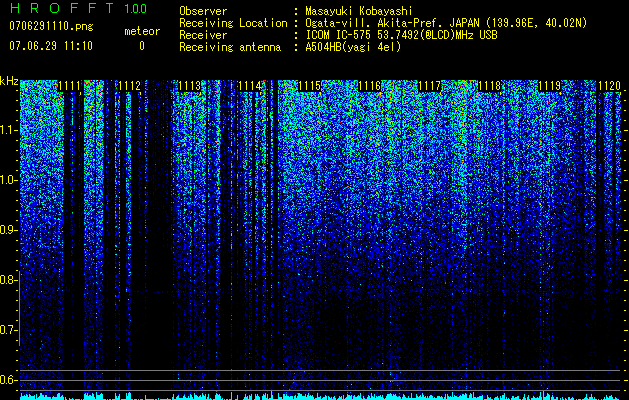Click the 0.6 kHz axis label

(x=8, y=380)
